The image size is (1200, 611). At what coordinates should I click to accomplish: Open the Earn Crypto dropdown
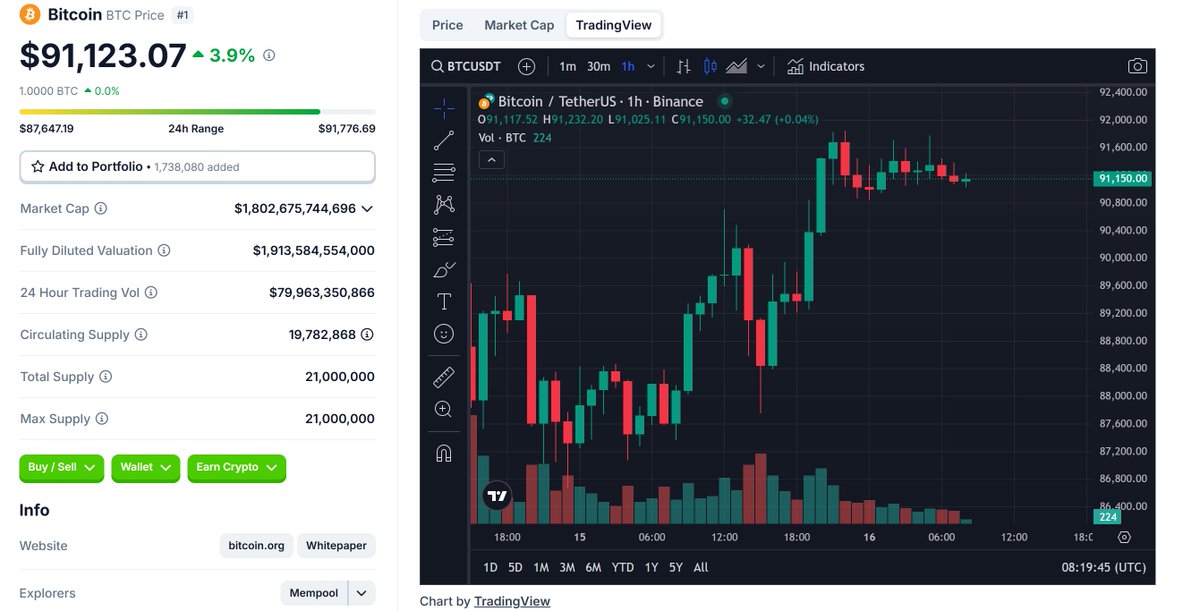[237, 467]
